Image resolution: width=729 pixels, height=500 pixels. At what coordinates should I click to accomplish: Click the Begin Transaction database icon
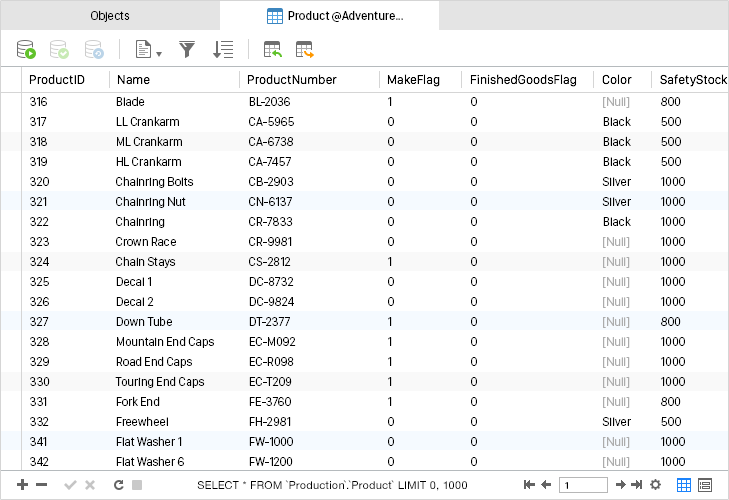[x=26, y=49]
